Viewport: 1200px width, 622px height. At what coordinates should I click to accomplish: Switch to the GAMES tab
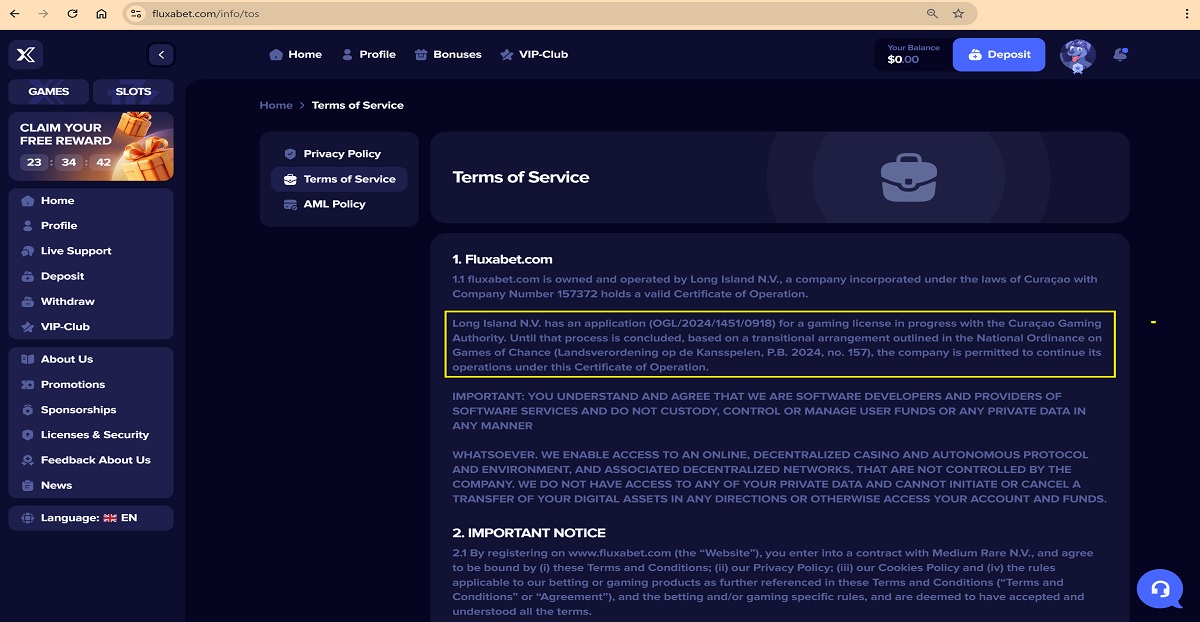pos(48,92)
